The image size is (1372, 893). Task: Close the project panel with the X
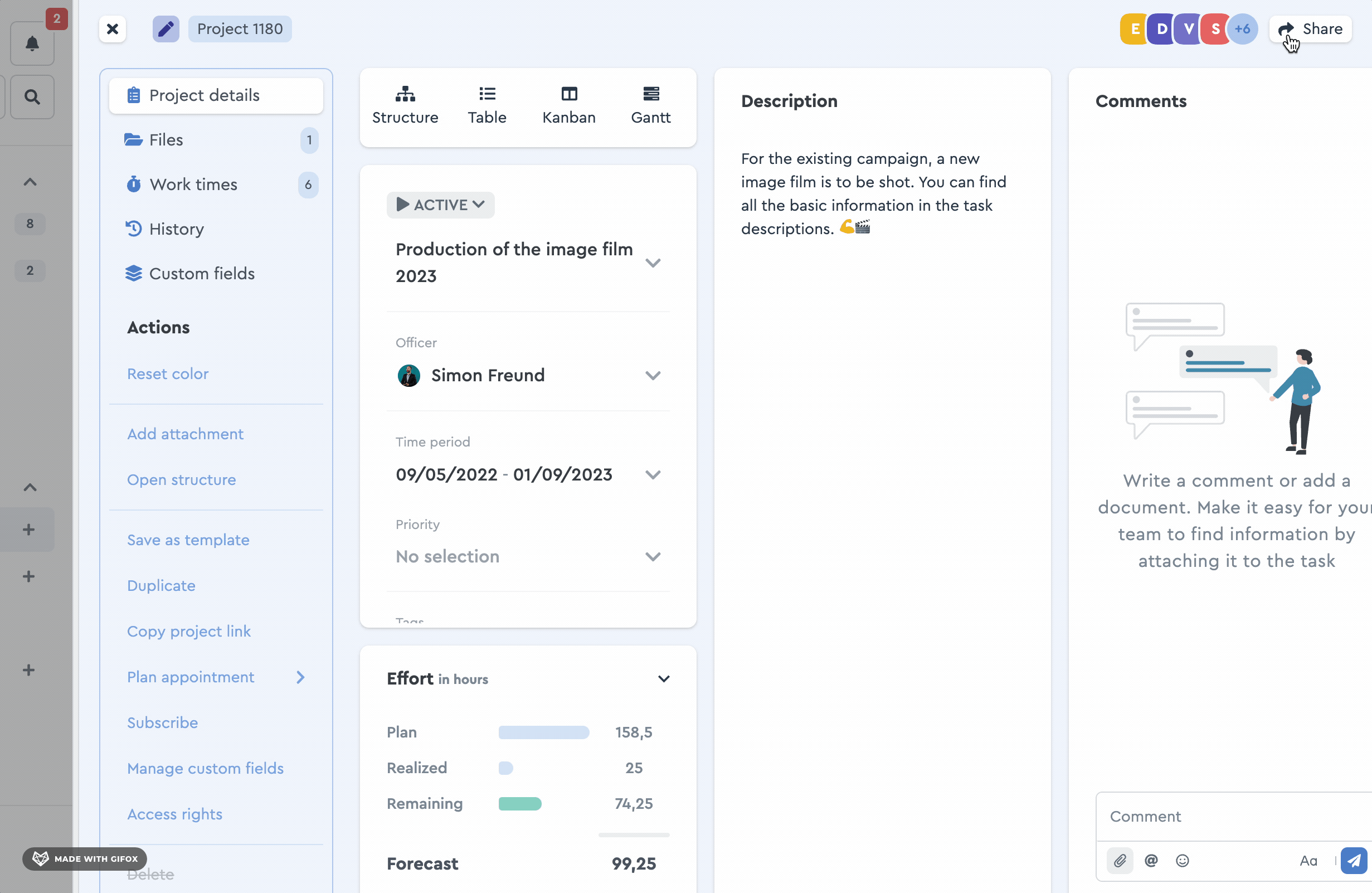click(x=113, y=29)
